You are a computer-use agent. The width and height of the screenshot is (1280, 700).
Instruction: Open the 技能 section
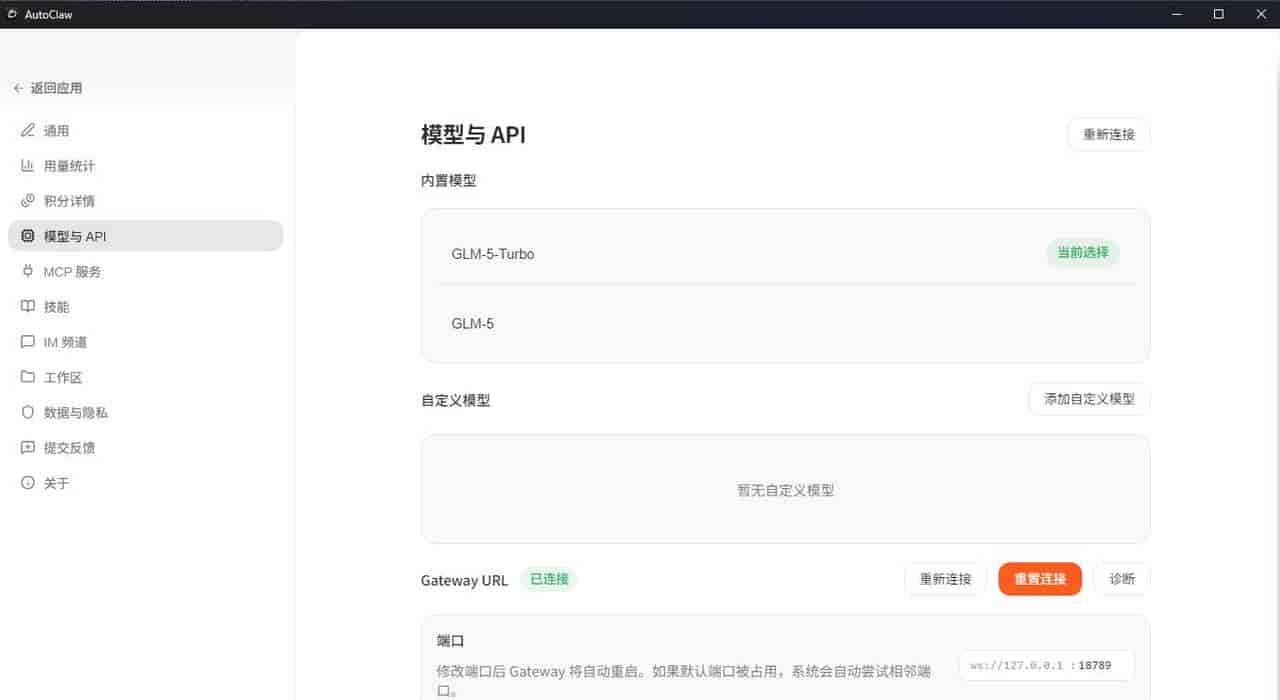[x=146, y=307]
